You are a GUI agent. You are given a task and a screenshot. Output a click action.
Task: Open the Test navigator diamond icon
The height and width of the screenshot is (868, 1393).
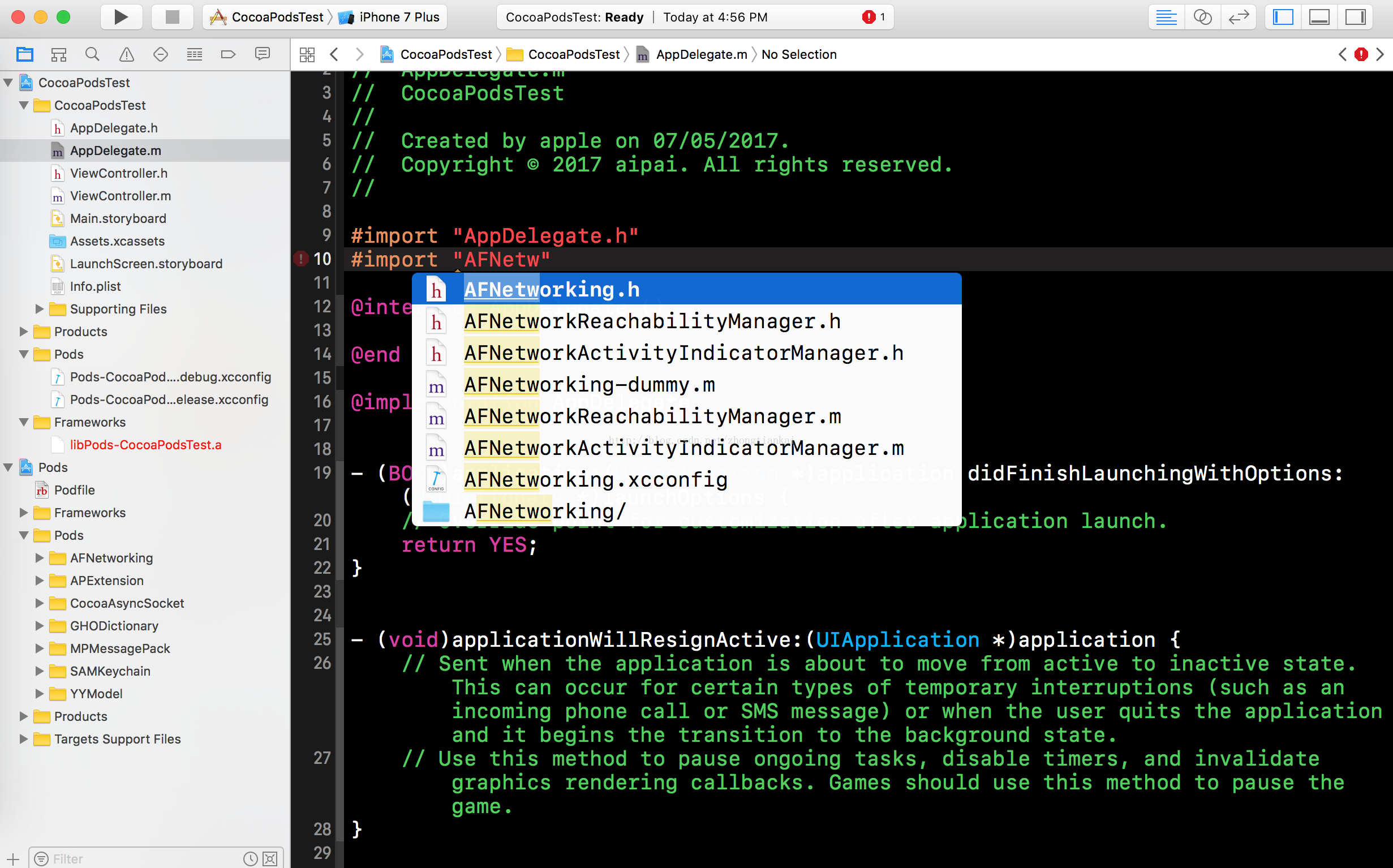pos(161,54)
